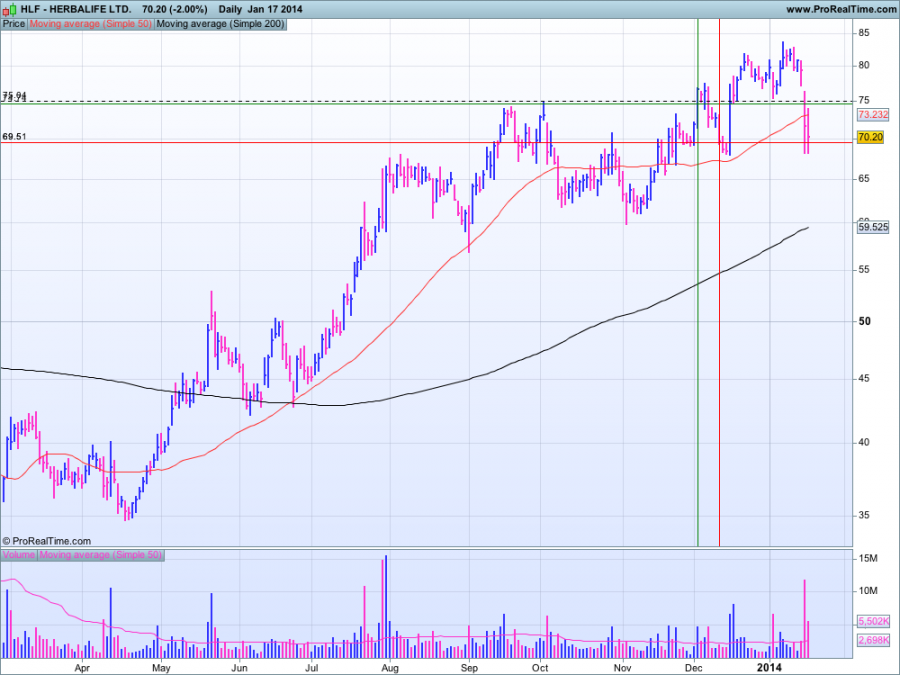The width and height of the screenshot is (900, 675).
Task: Click the 85 price axis label
Action: pyautogui.click(x=864, y=33)
